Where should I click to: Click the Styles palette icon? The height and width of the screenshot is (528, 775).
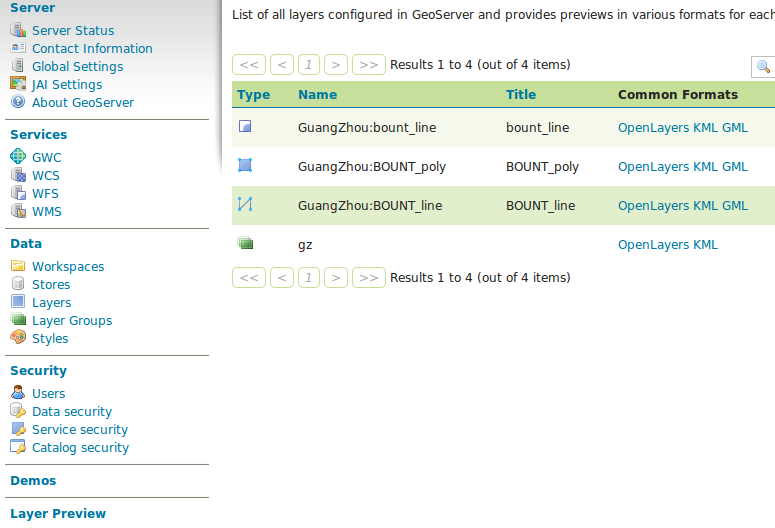click(x=18, y=337)
